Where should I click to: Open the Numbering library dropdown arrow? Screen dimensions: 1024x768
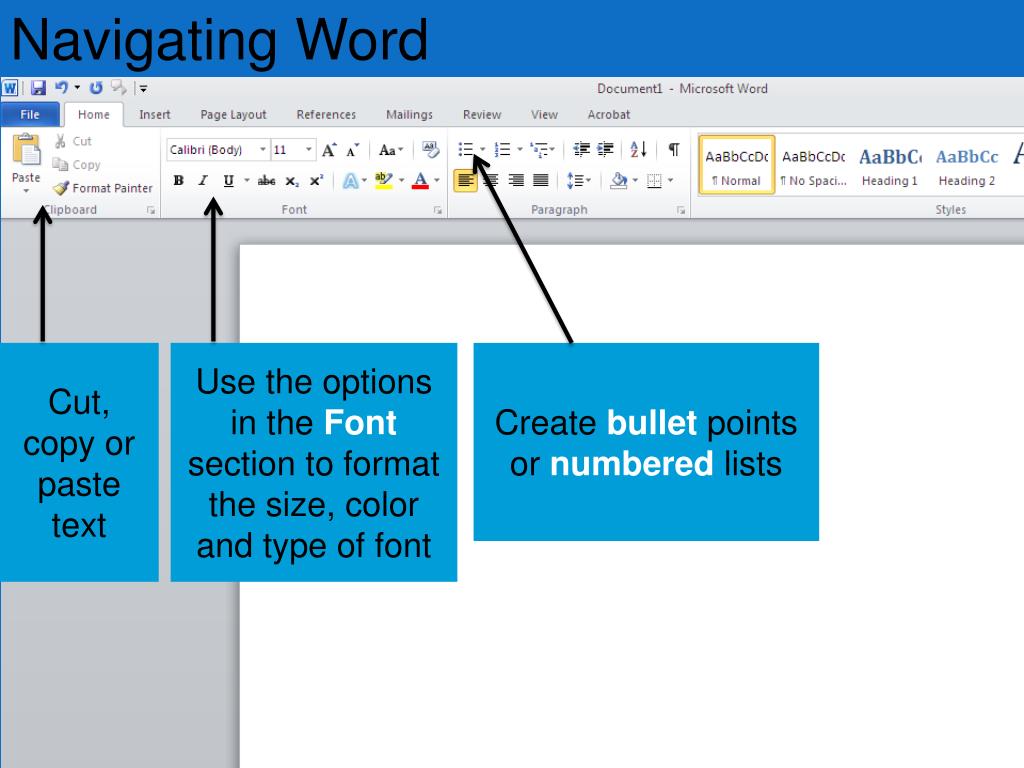(x=520, y=150)
